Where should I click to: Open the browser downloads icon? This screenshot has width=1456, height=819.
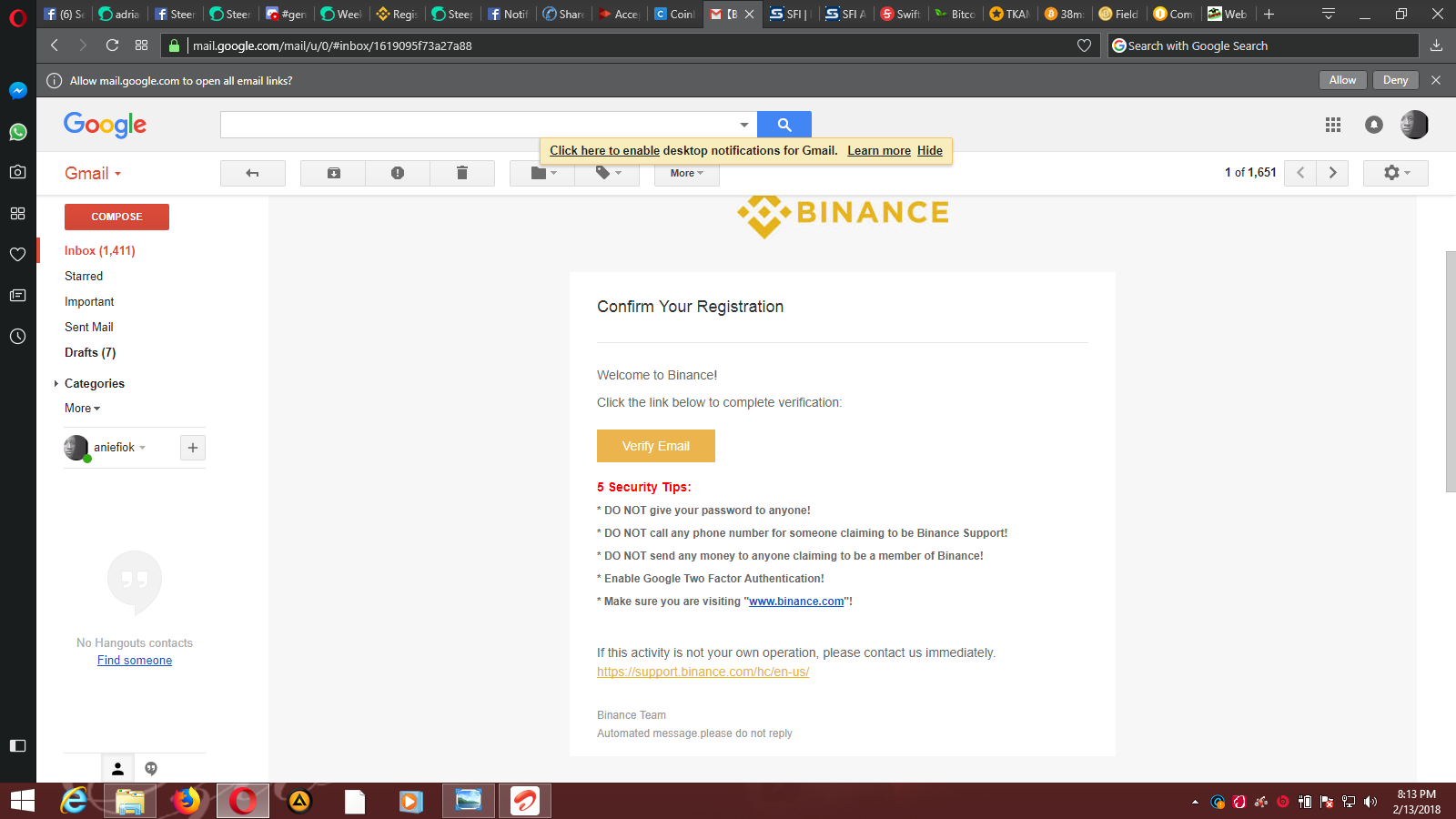pyautogui.click(x=1436, y=45)
